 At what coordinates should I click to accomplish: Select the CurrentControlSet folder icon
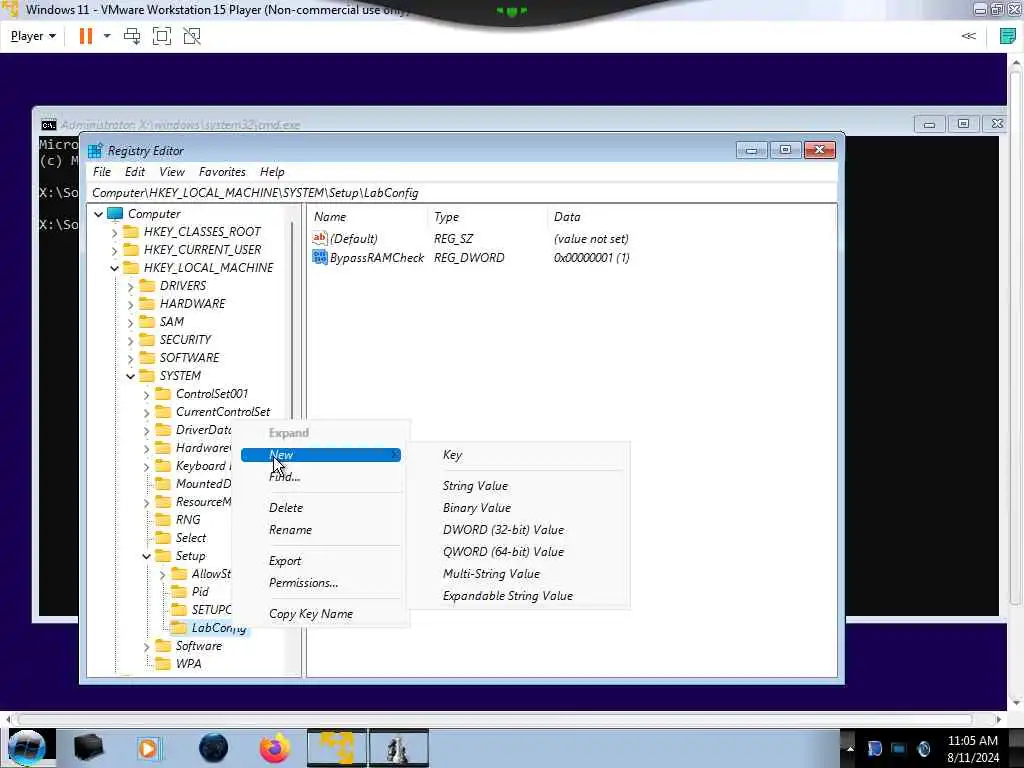(163, 412)
